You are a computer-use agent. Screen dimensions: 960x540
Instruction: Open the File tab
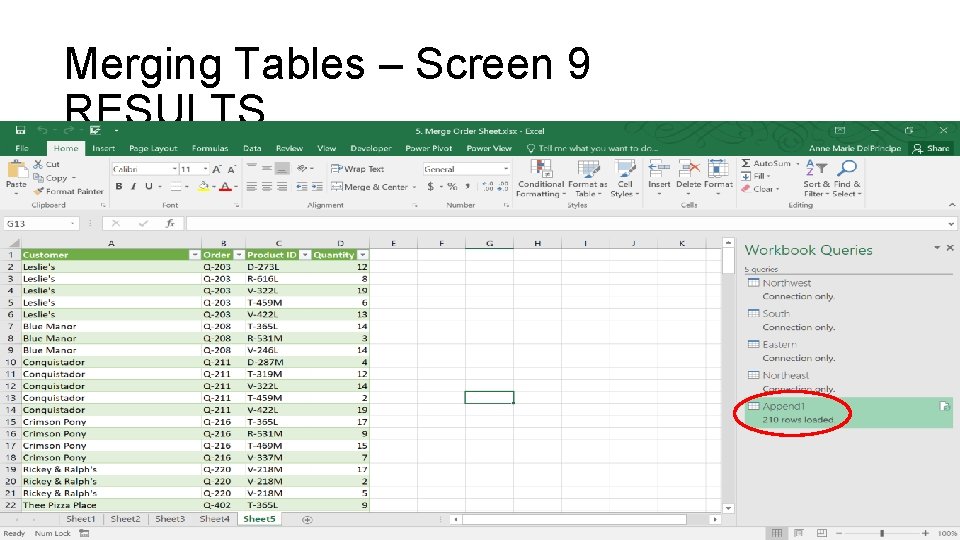click(x=22, y=148)
